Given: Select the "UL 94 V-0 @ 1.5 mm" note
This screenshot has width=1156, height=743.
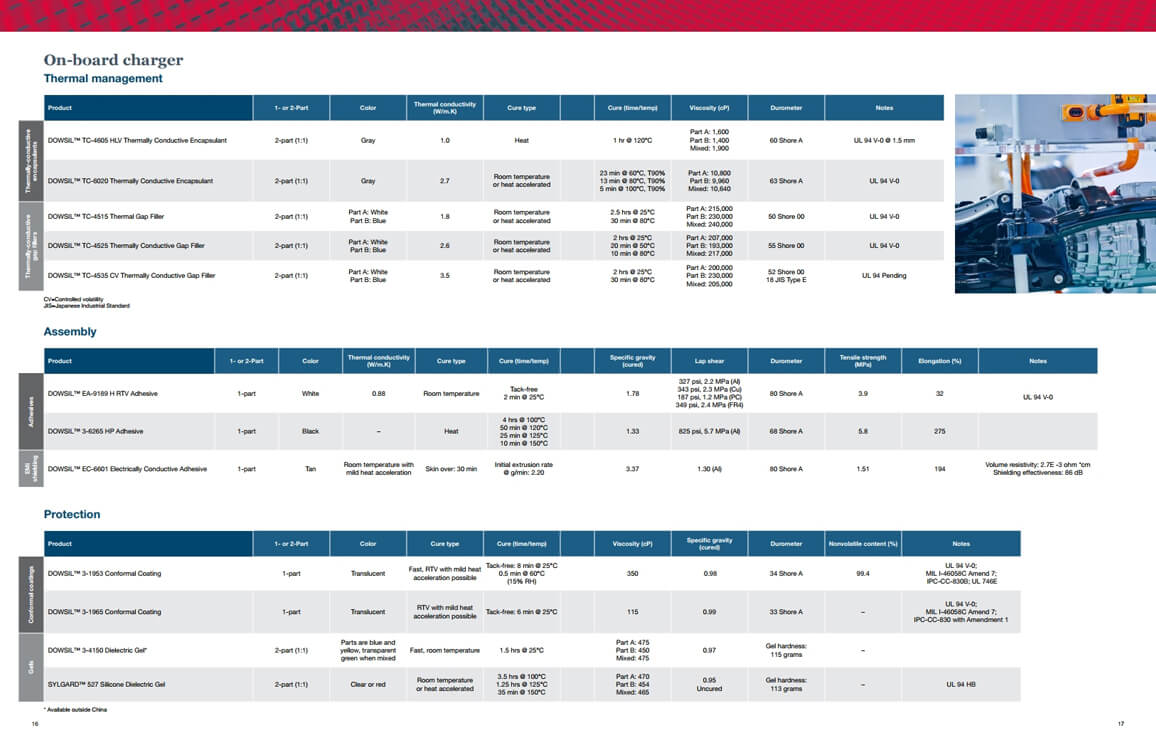Looking at the screenshot, I should coord(884,140).
